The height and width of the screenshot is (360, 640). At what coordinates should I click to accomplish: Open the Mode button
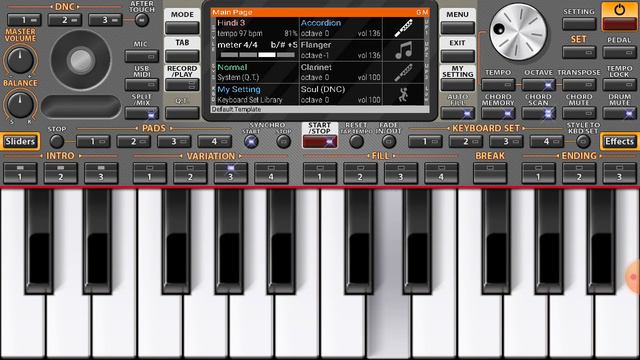click(x=182, y=28)
